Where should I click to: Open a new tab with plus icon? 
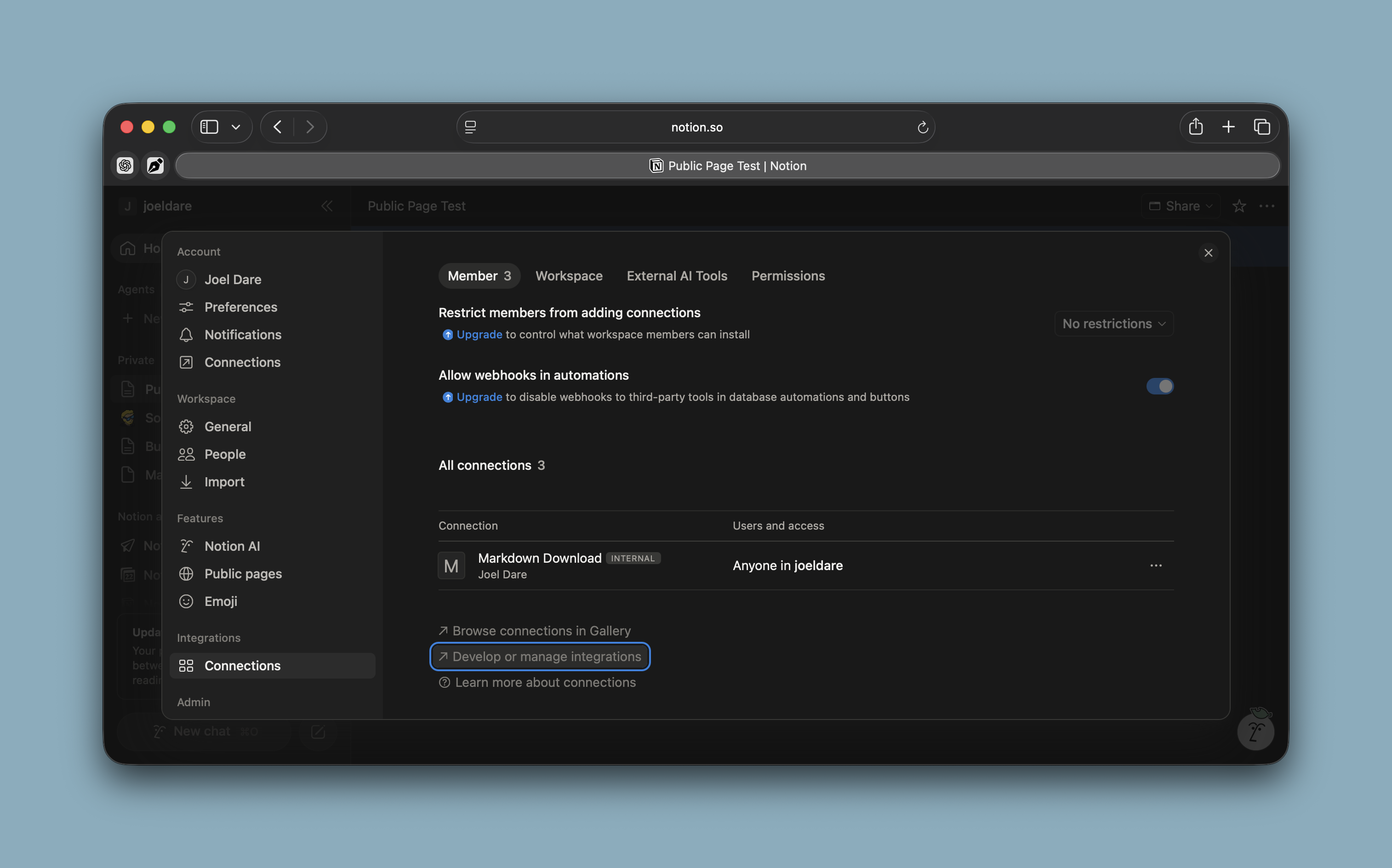point(1228,127)
